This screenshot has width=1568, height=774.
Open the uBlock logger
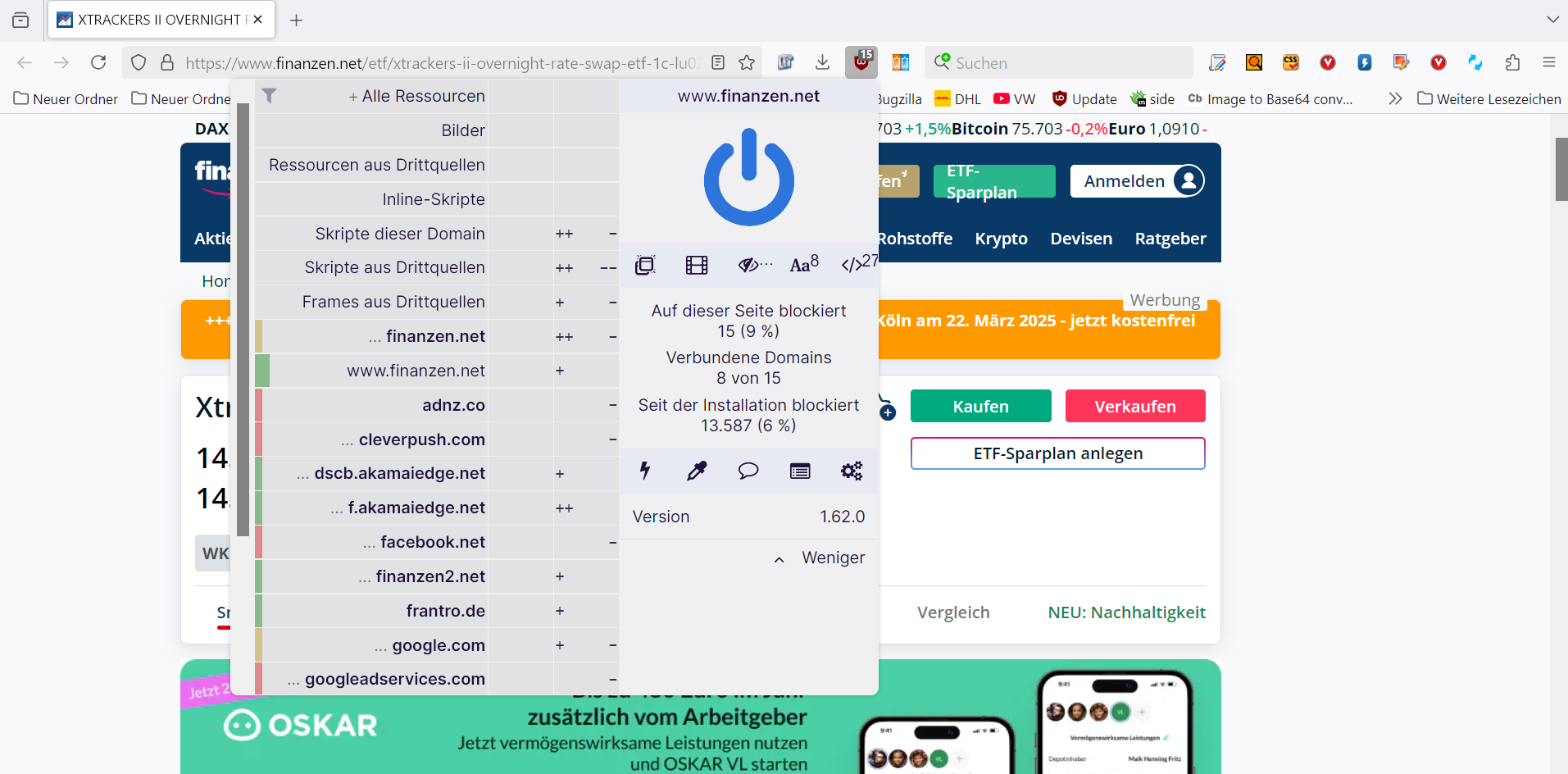coord(800,471)
